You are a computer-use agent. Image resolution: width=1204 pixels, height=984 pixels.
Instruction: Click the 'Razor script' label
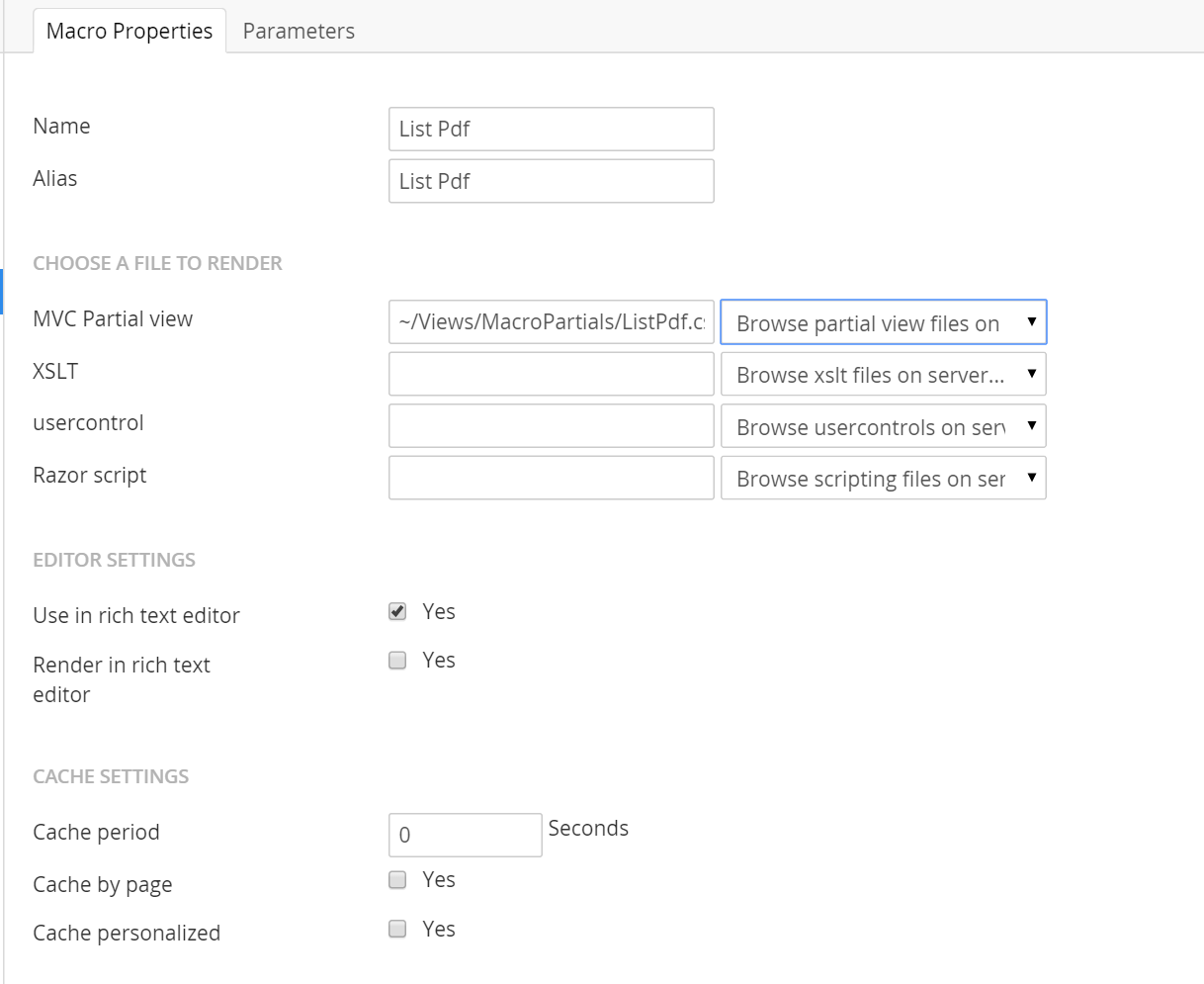[90, 476]
